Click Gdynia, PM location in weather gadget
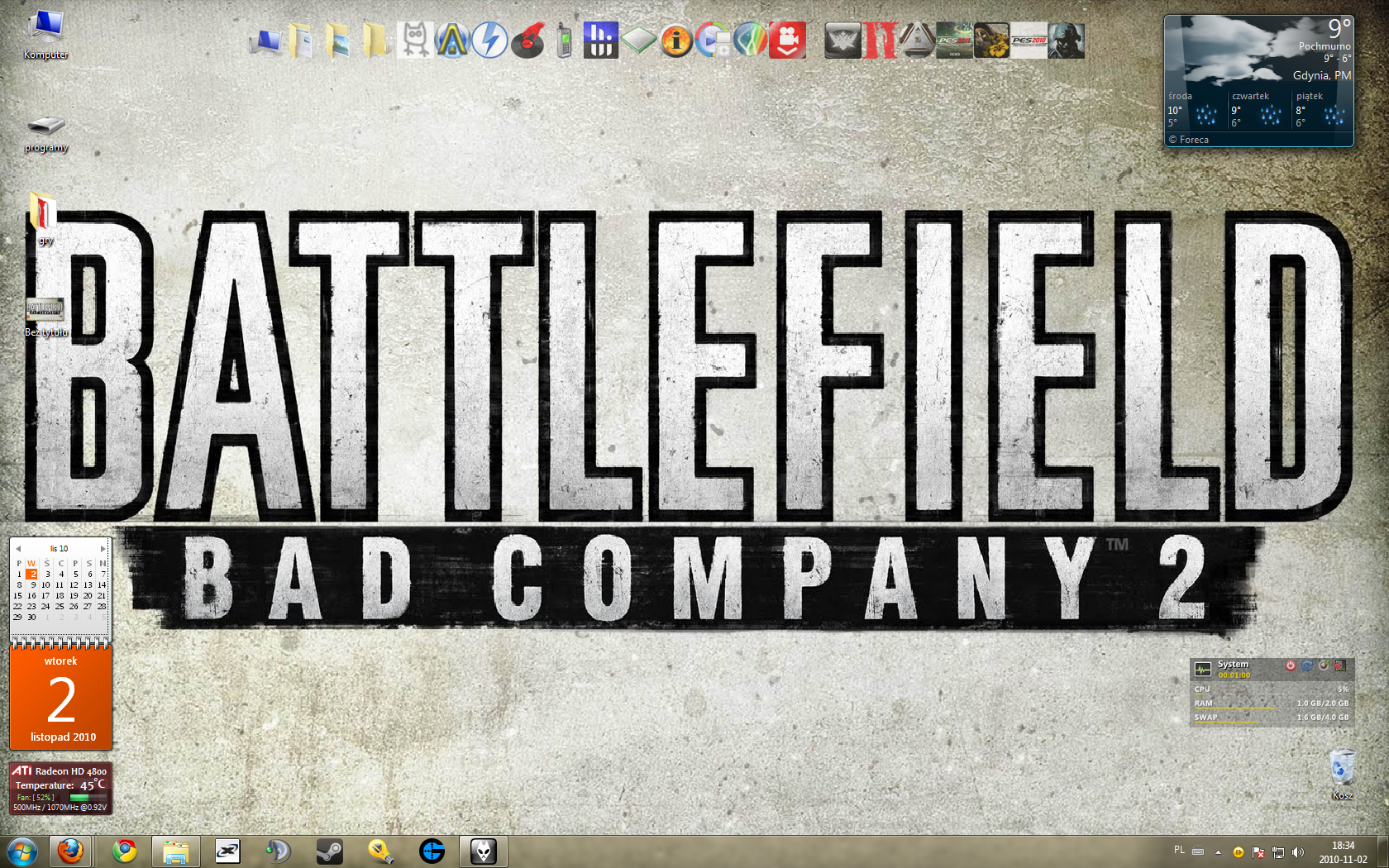This screenshot has height=868, width=1389. (1322, 75)
